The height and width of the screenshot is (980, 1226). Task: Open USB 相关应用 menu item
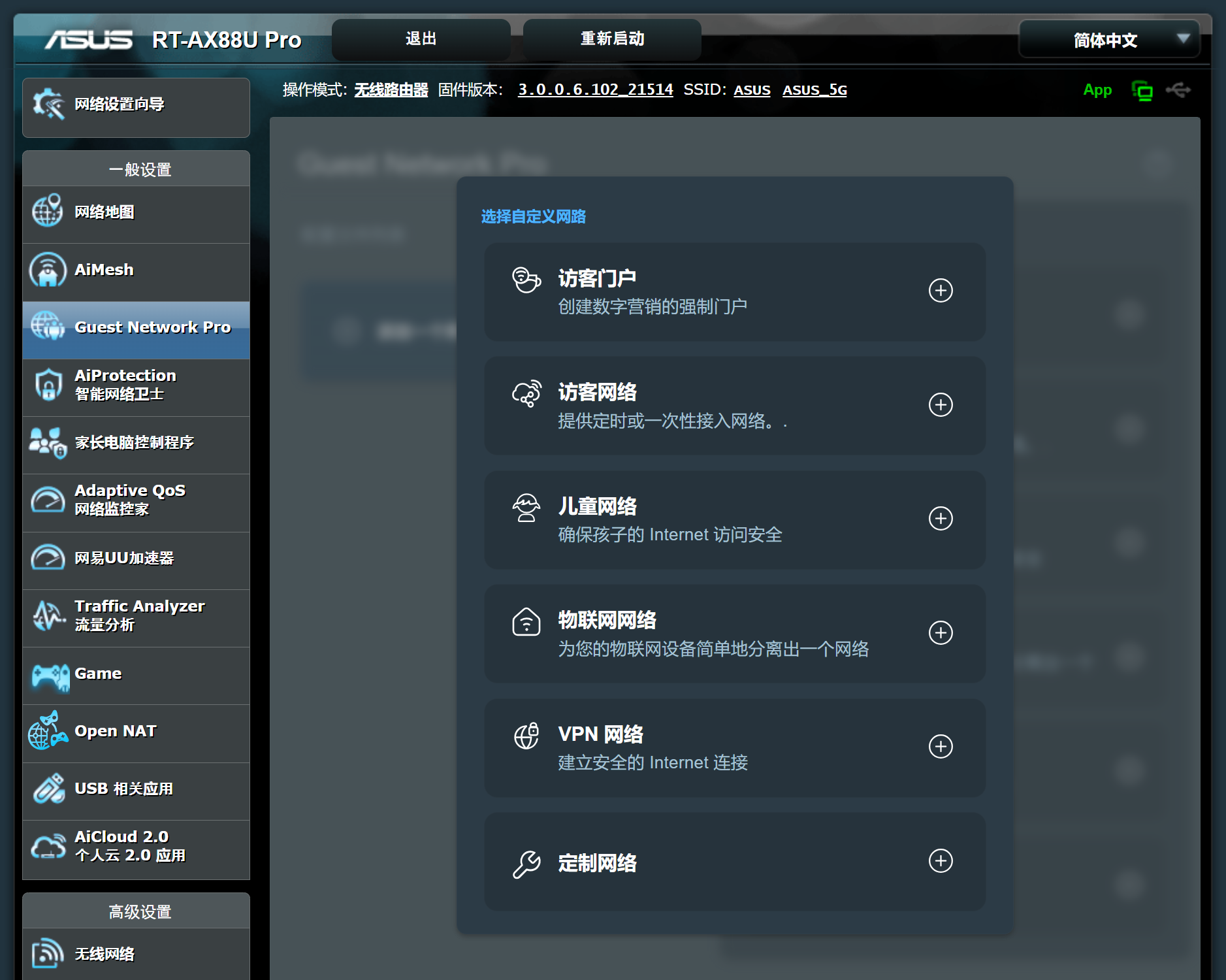(136, 791)
